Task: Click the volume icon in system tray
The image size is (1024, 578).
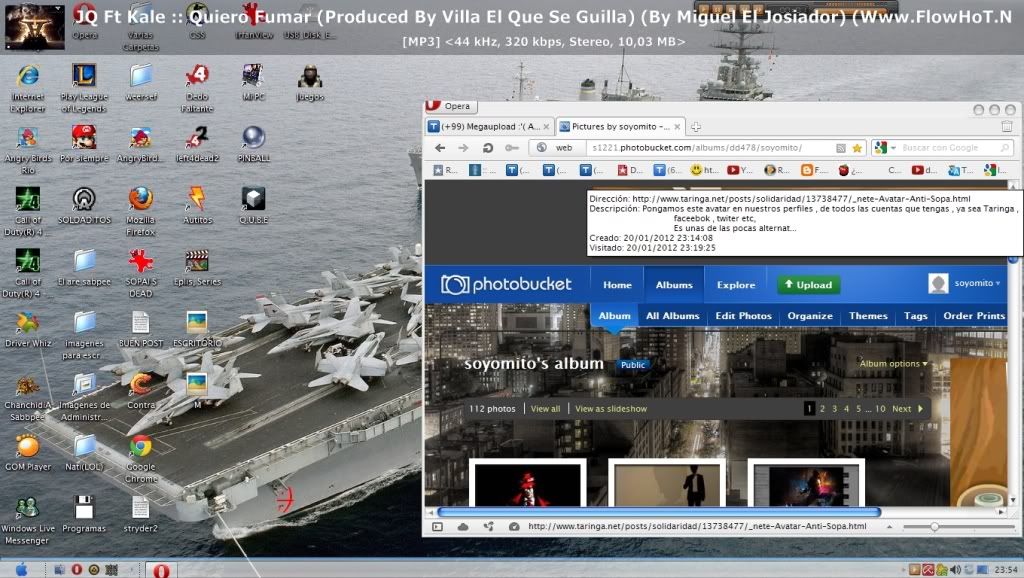Action: pyautogui.click(x=955, y=570)
